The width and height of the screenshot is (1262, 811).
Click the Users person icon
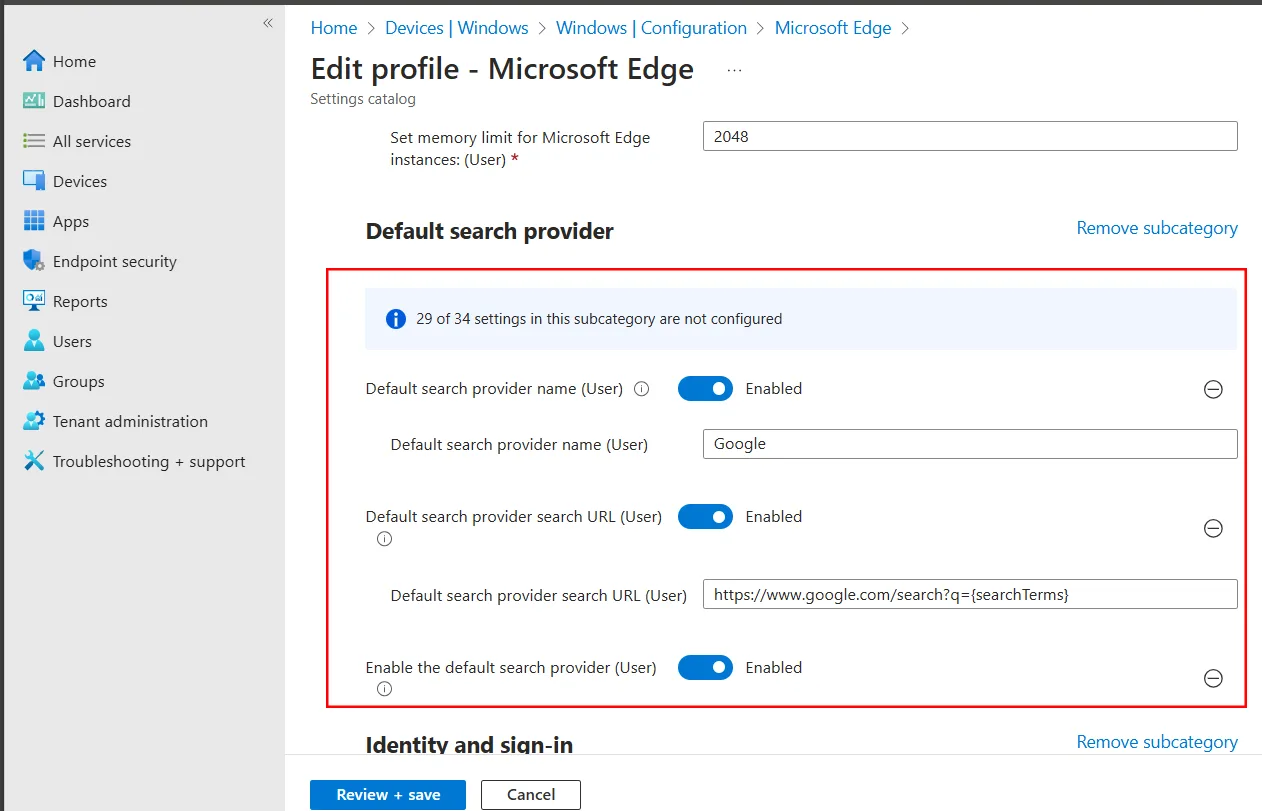(x=34, y=341)
